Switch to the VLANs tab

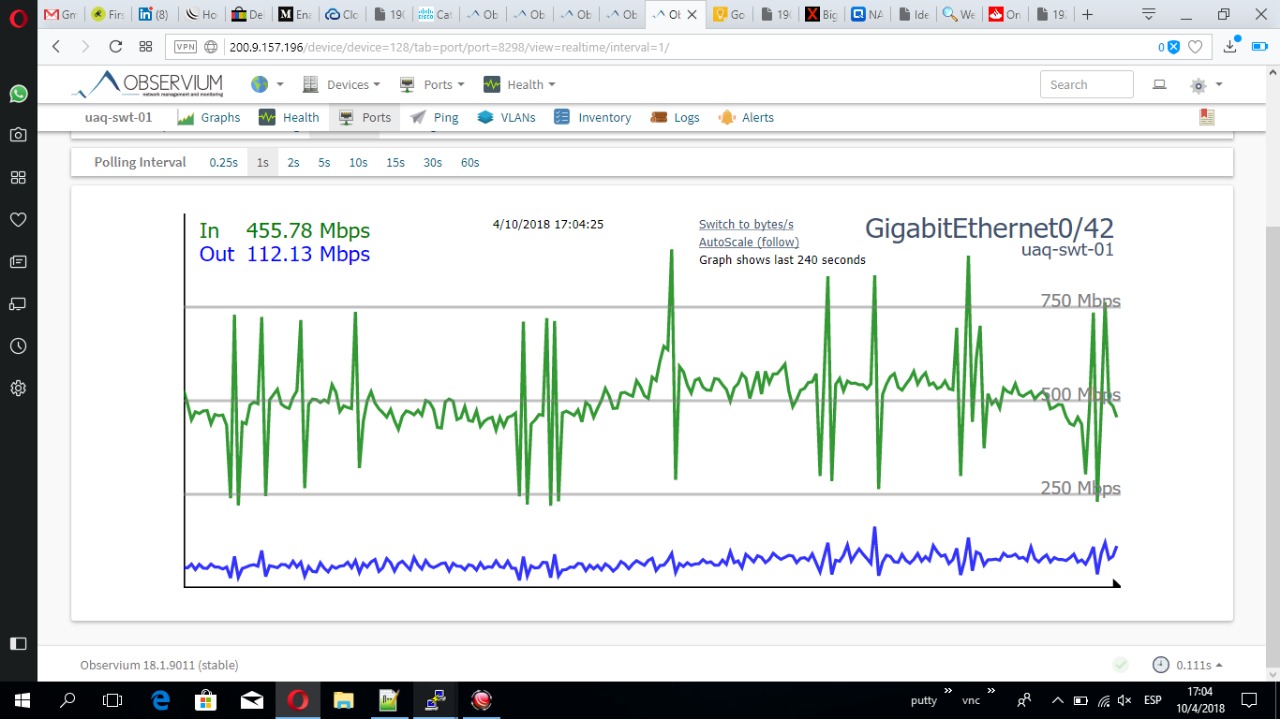506,117
